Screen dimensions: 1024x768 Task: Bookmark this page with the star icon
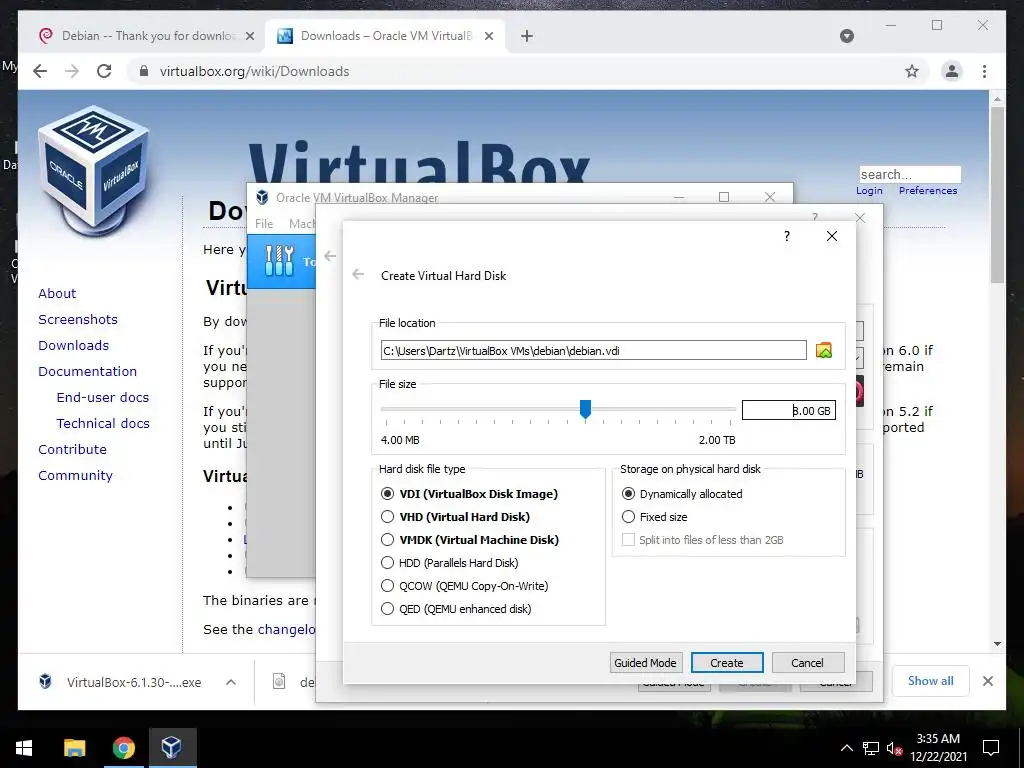click(x=912, y=71)
